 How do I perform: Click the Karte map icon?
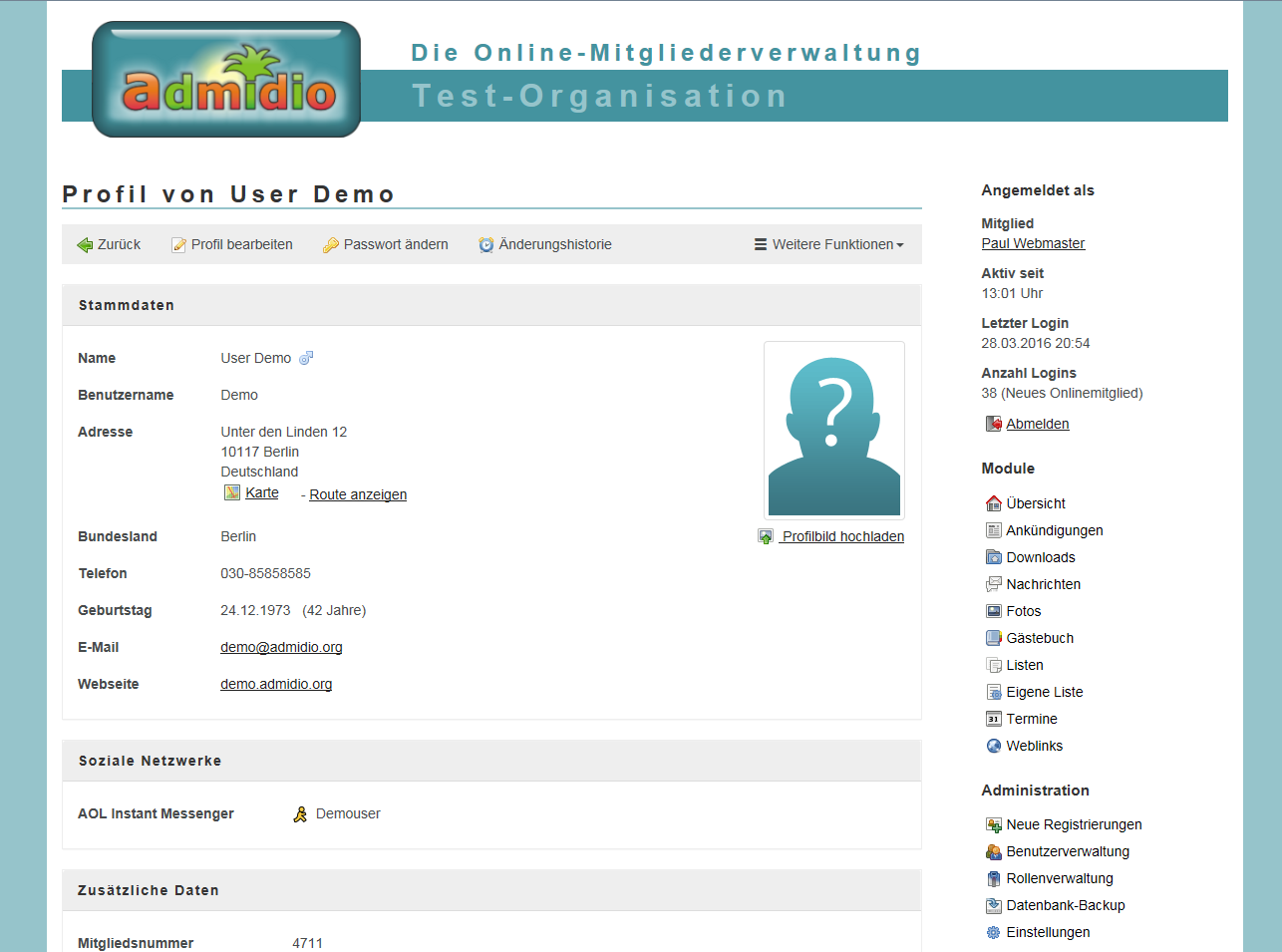click(x=232, y=492)
